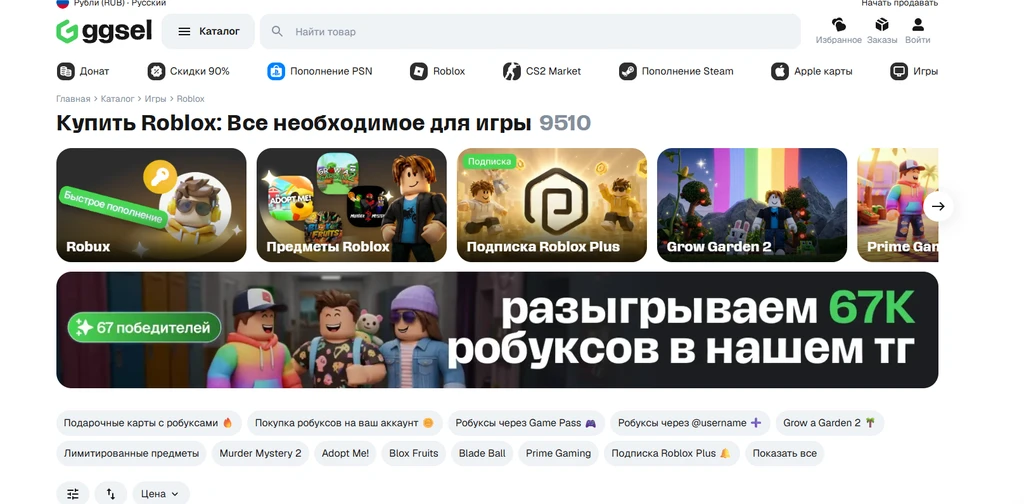The width and height of the screenshot is (1024, 504).
Task: Click the Apple карты icon
Action: (780, 71)
